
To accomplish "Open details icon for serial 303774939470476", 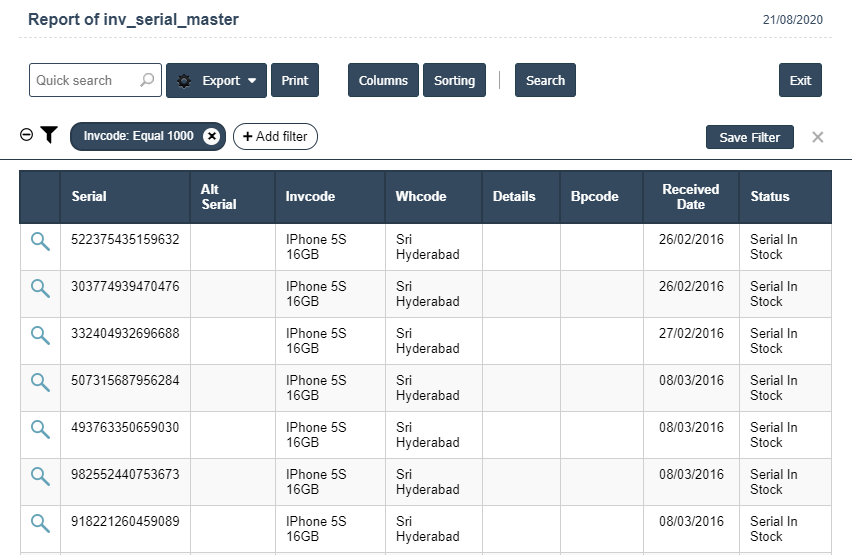I will 40,288.
